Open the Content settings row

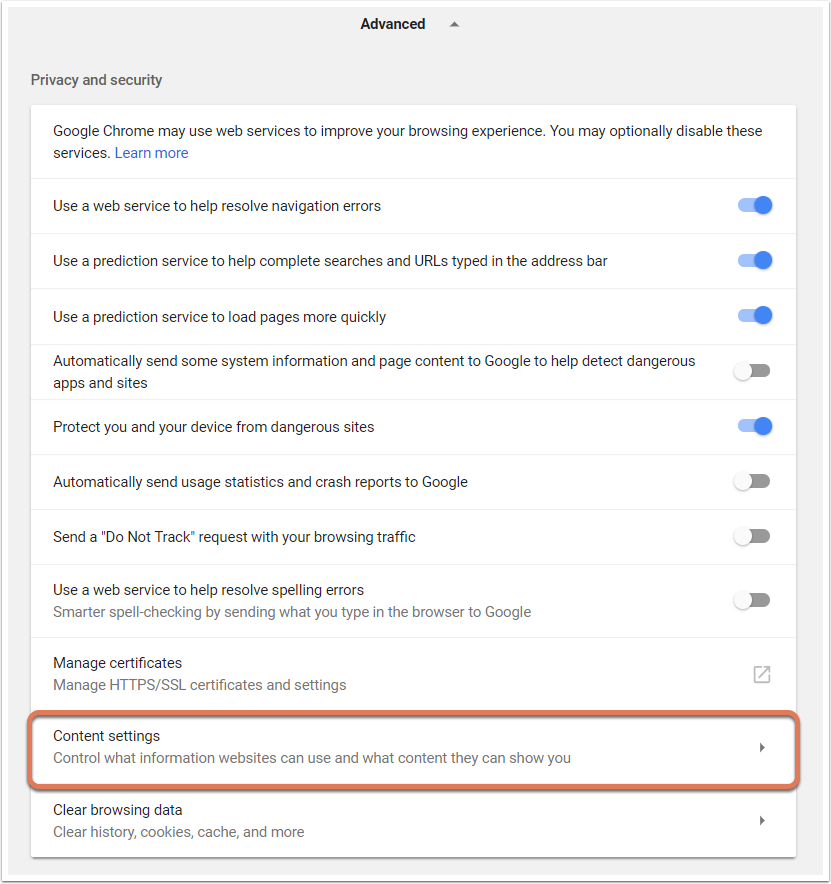coord(413,748)
